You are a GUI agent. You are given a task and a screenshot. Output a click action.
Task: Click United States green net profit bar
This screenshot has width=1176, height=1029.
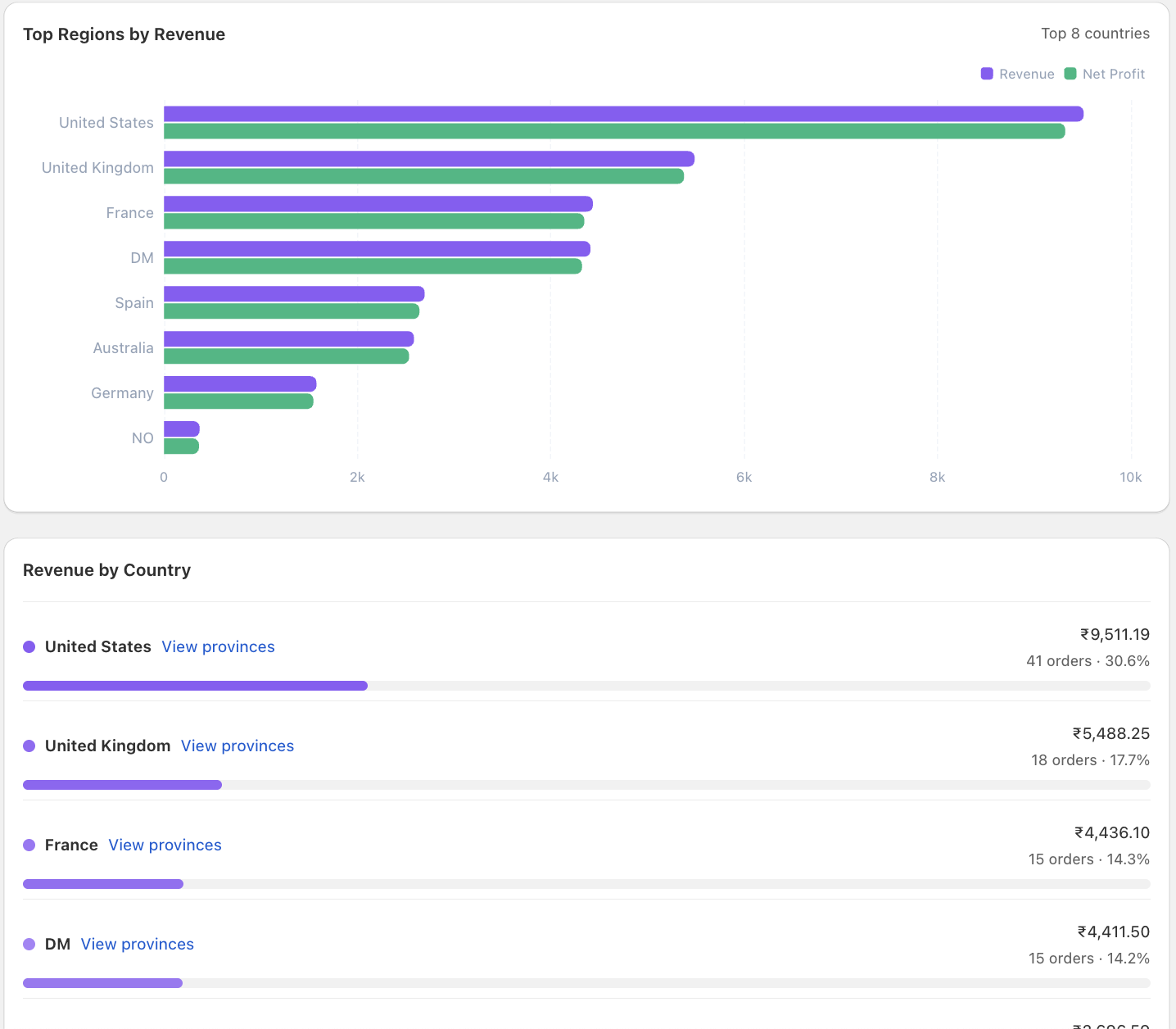pos(614,131)
